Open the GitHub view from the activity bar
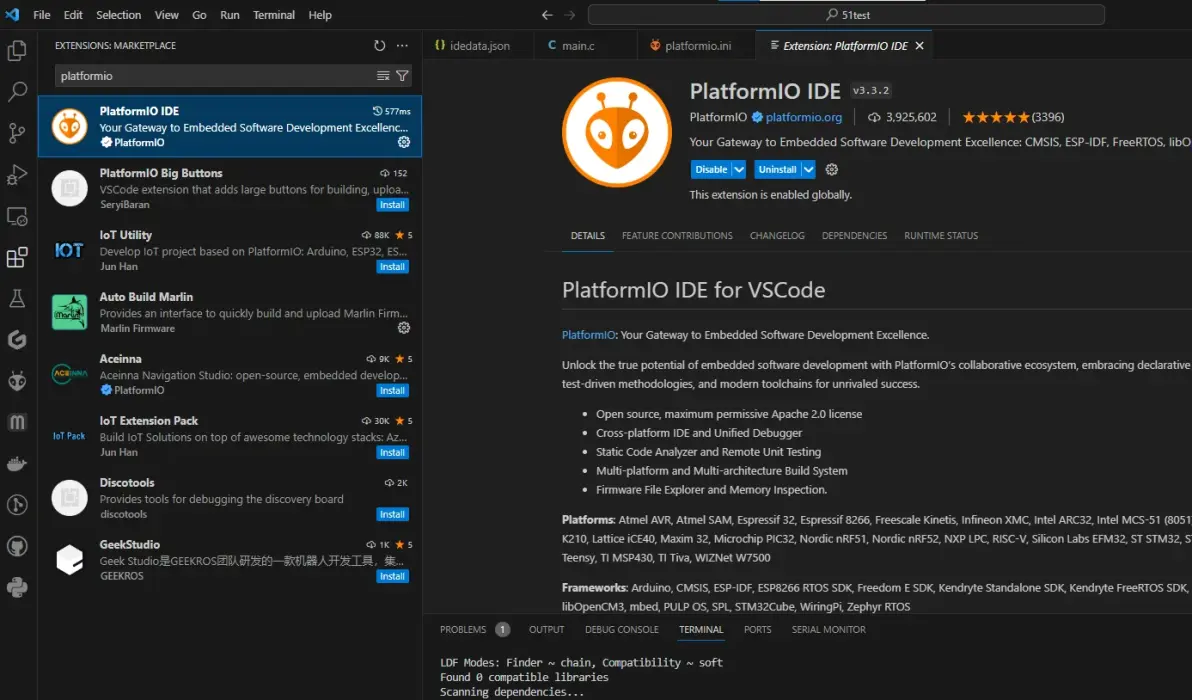The width and height of the screenshot is (1192, 700). pyautogui.click(x=17, y=546)
